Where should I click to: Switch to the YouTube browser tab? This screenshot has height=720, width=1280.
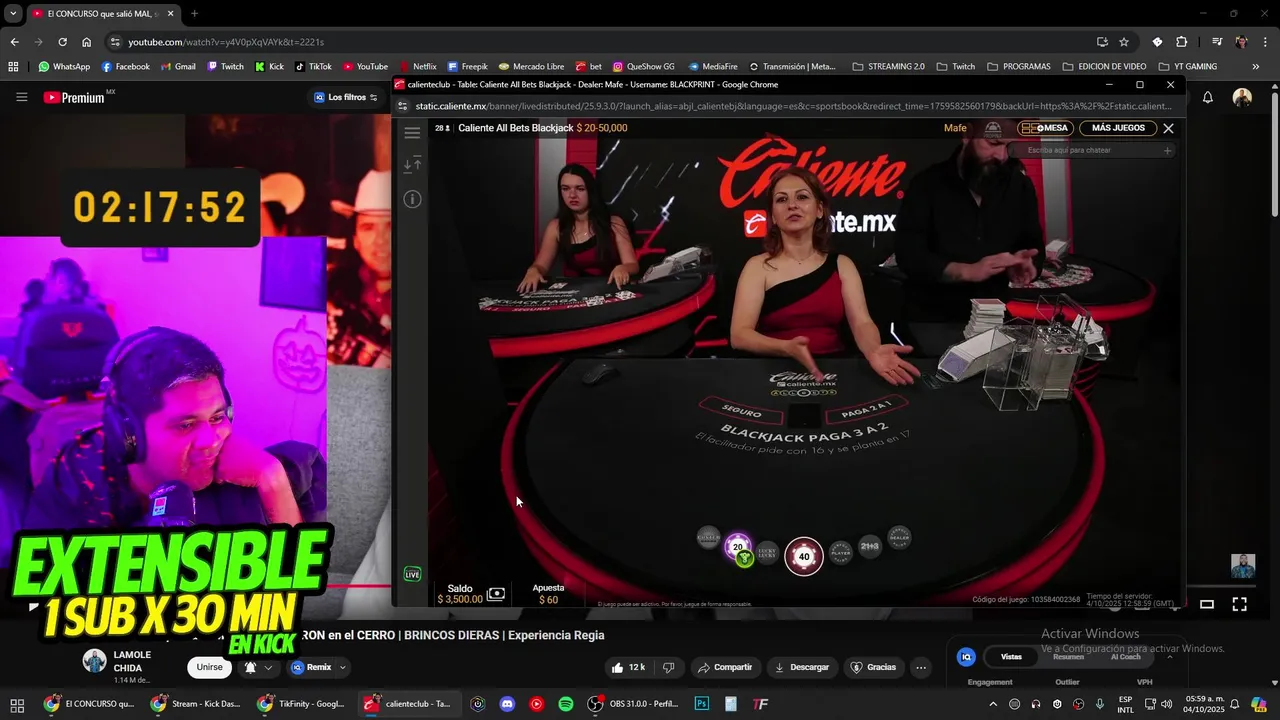(103, 14)
